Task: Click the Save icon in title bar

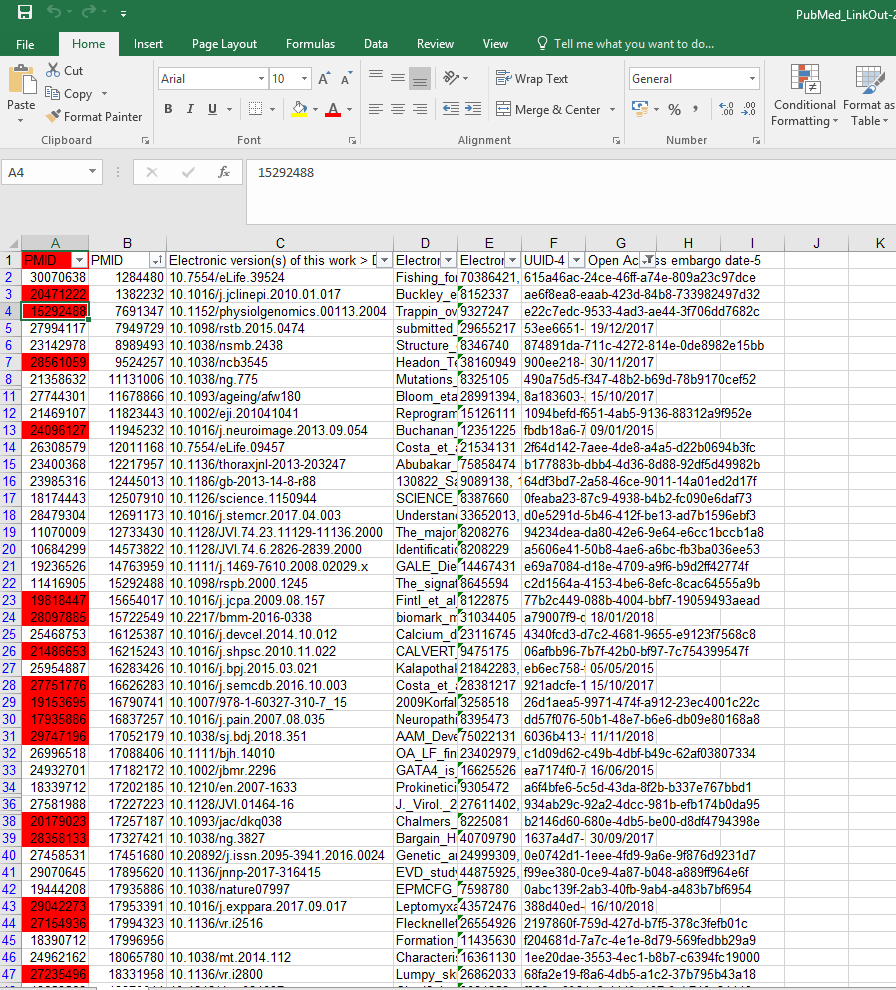Action: pyautogui.click(x=24, y=13)
